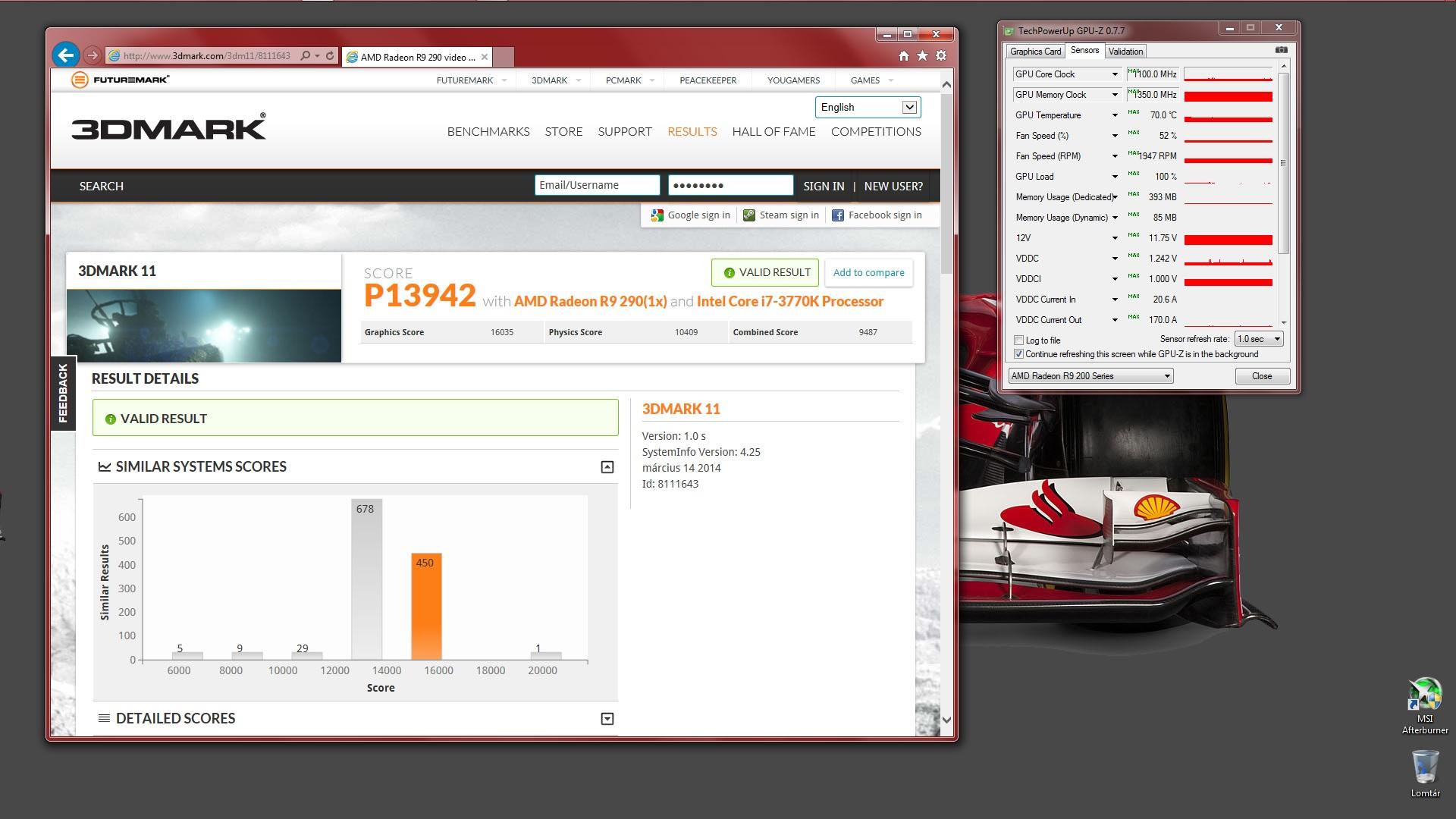This screenshot has height=819, width=1456.
Task: Switch to GPU-Z Graphics Card tab
Action: 1035,52
